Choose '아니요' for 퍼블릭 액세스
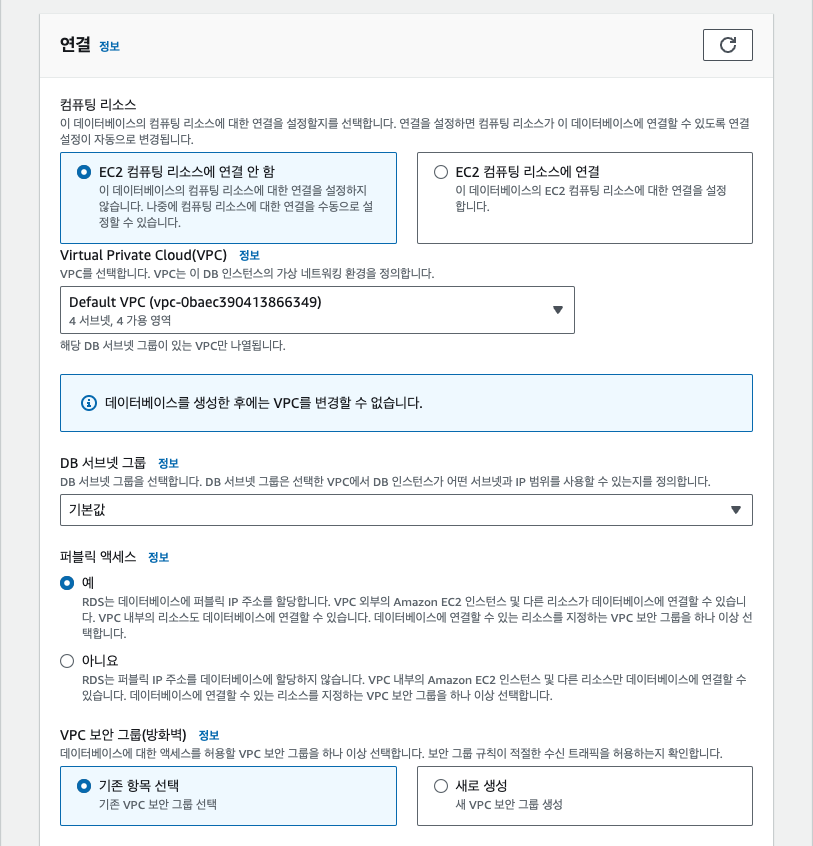The image size is (813, 846). tap(67, 661)
